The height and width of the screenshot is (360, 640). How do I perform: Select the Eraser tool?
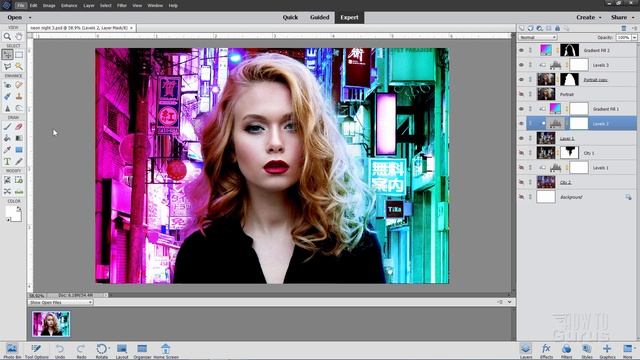tap(19, 127)
